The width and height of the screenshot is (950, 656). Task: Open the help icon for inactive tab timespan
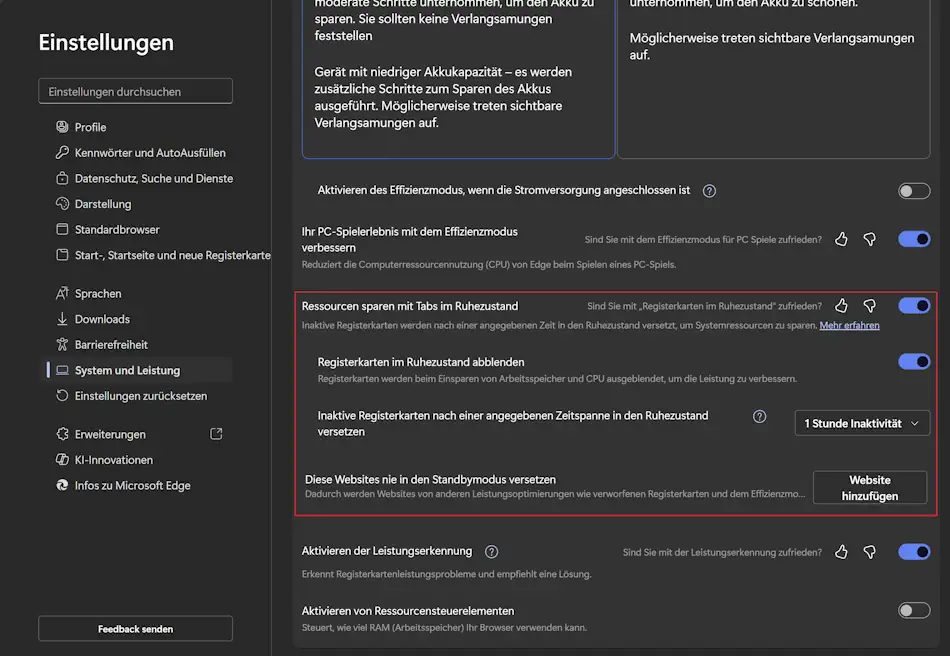tap(760, 416)
